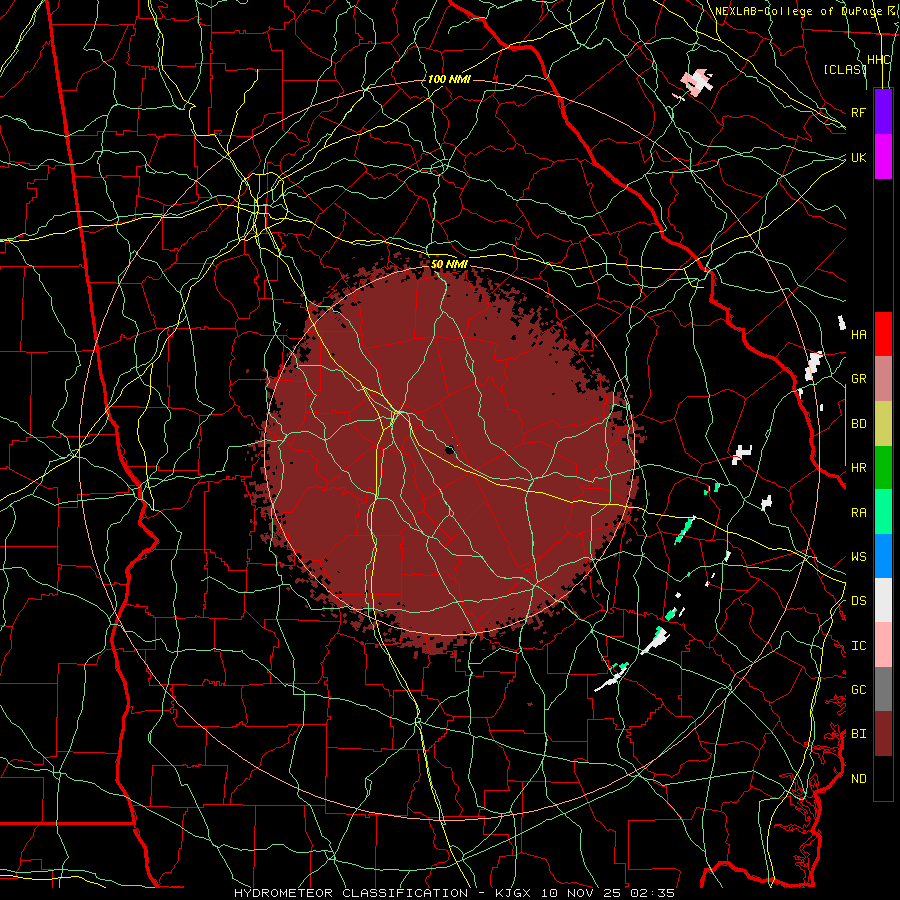Click the HHC product label

(x=878, y=60)
